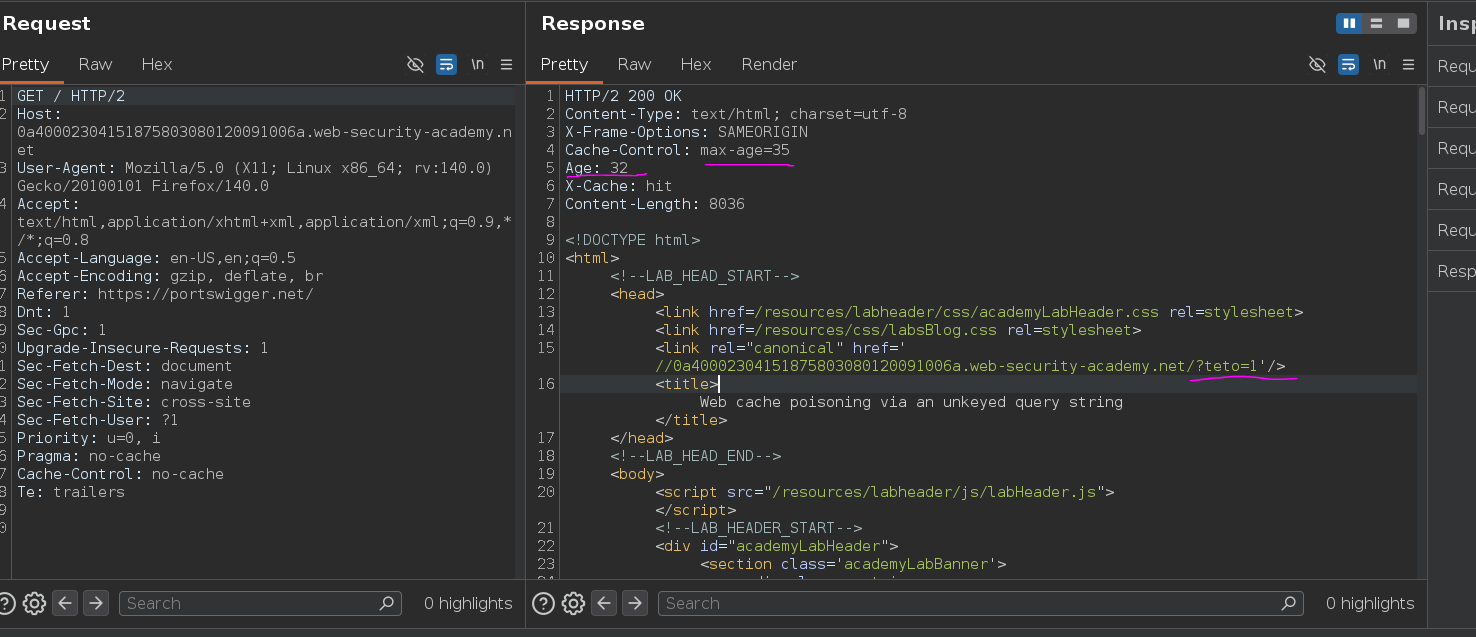Switch the Request panel to the Raw tab
The image size is (1476, 637).
(x=95, y=64)
